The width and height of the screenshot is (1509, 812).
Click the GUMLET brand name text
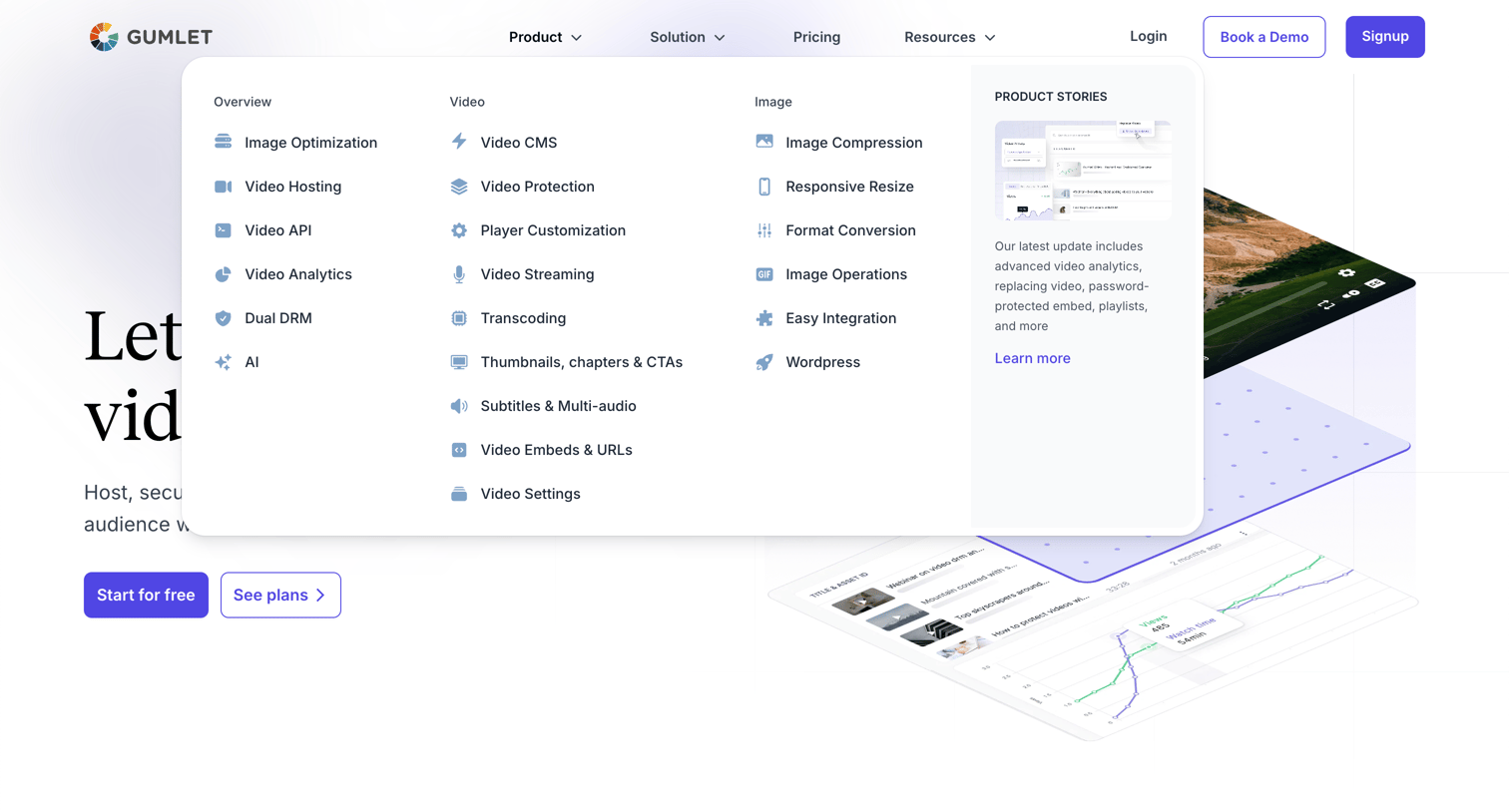click(170, 37)
